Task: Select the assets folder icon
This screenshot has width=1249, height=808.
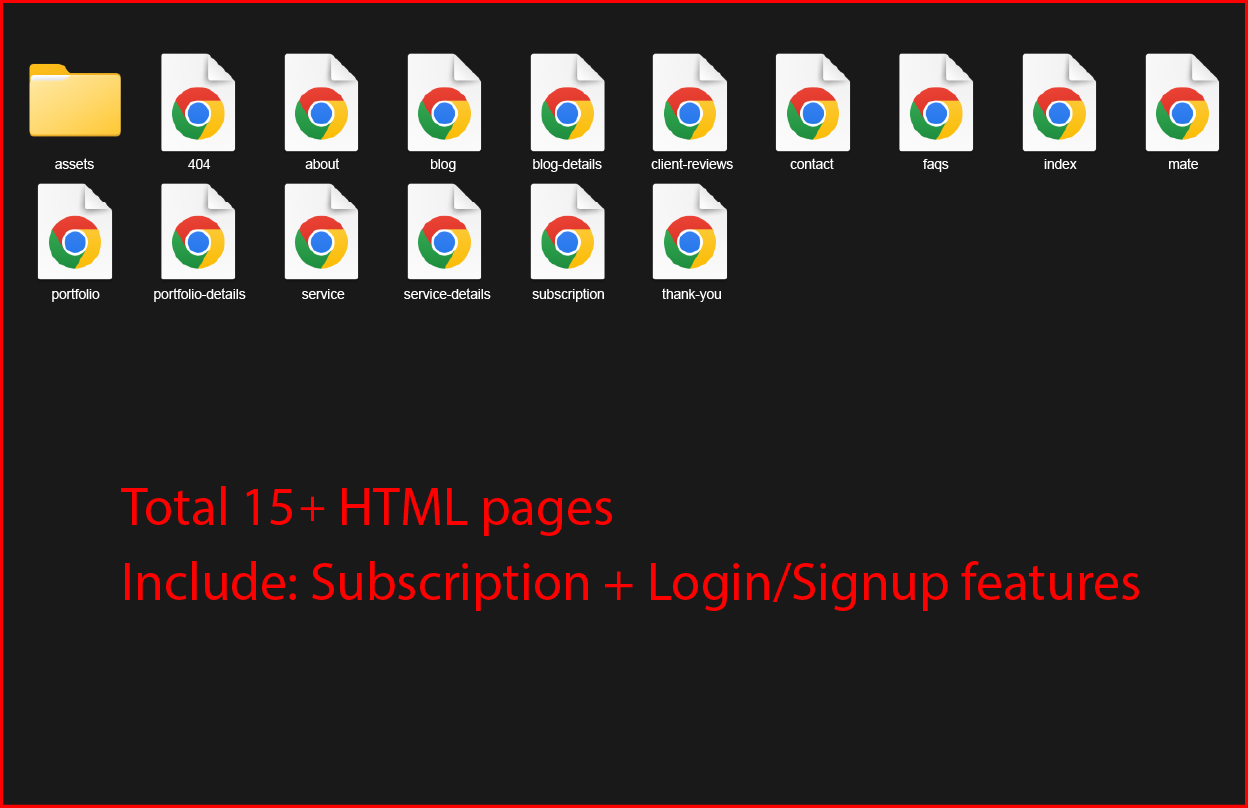Action: click(x=75, y=100)
